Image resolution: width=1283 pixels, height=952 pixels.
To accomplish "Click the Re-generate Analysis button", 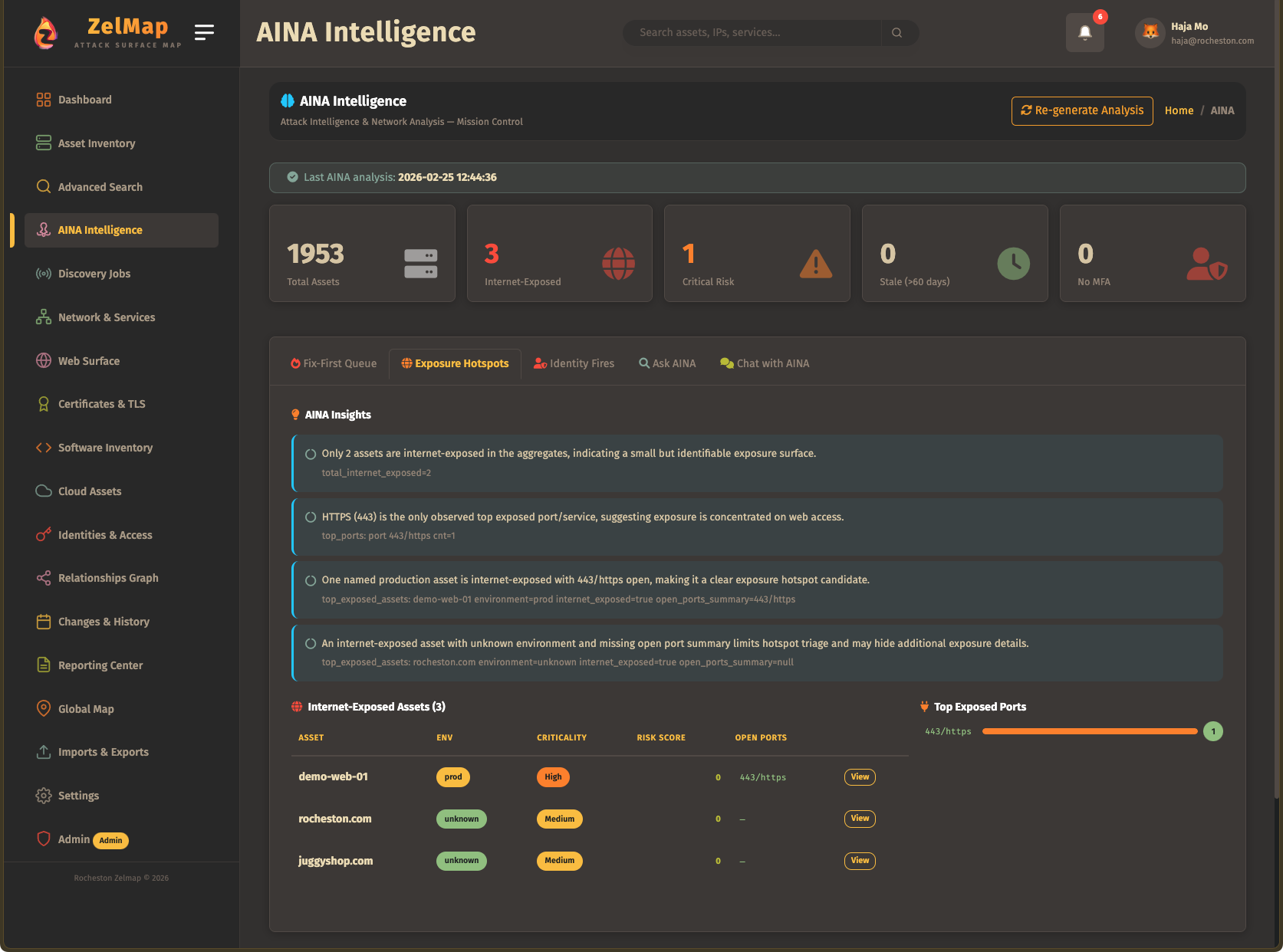I will (1081, 110).
